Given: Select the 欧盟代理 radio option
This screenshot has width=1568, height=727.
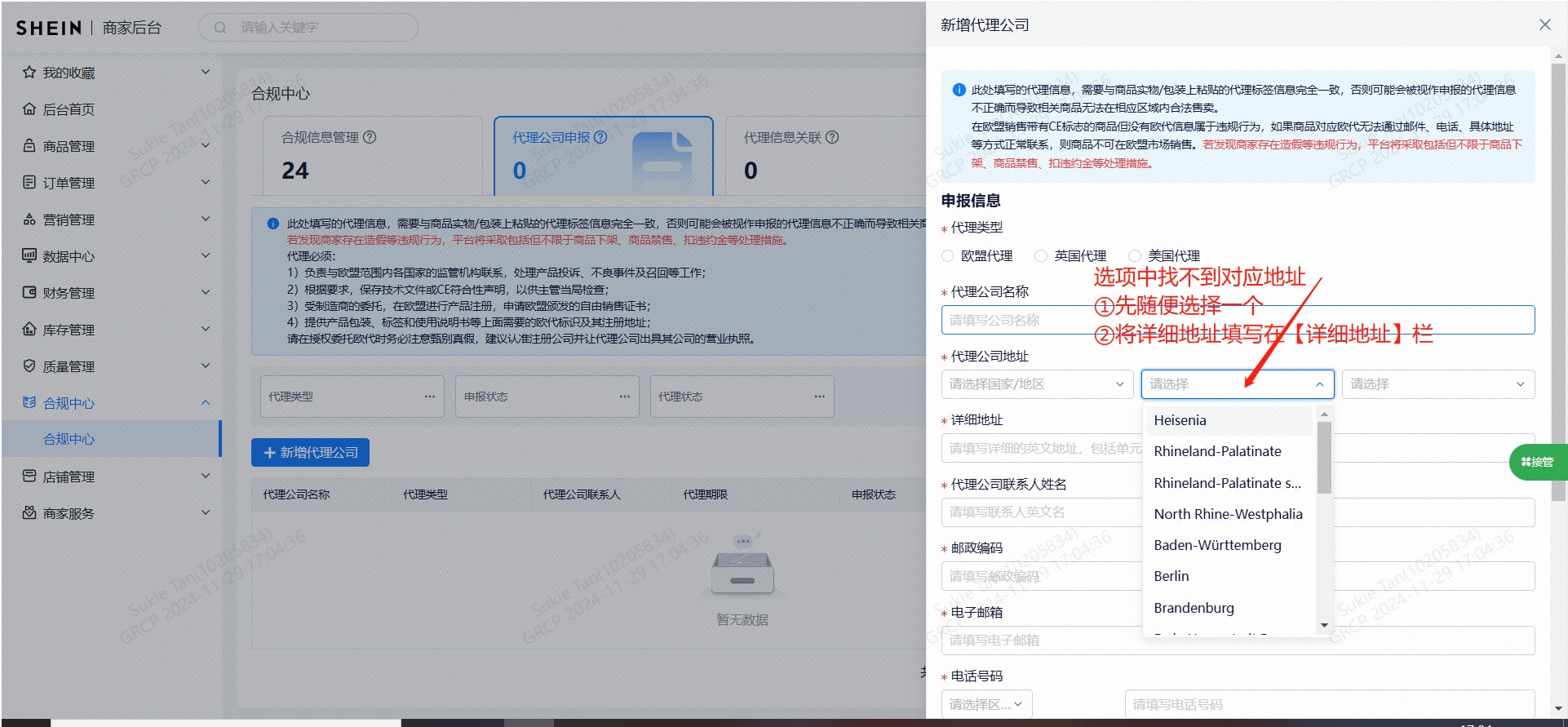Looking at the screenshot, I should click(947, 256).
